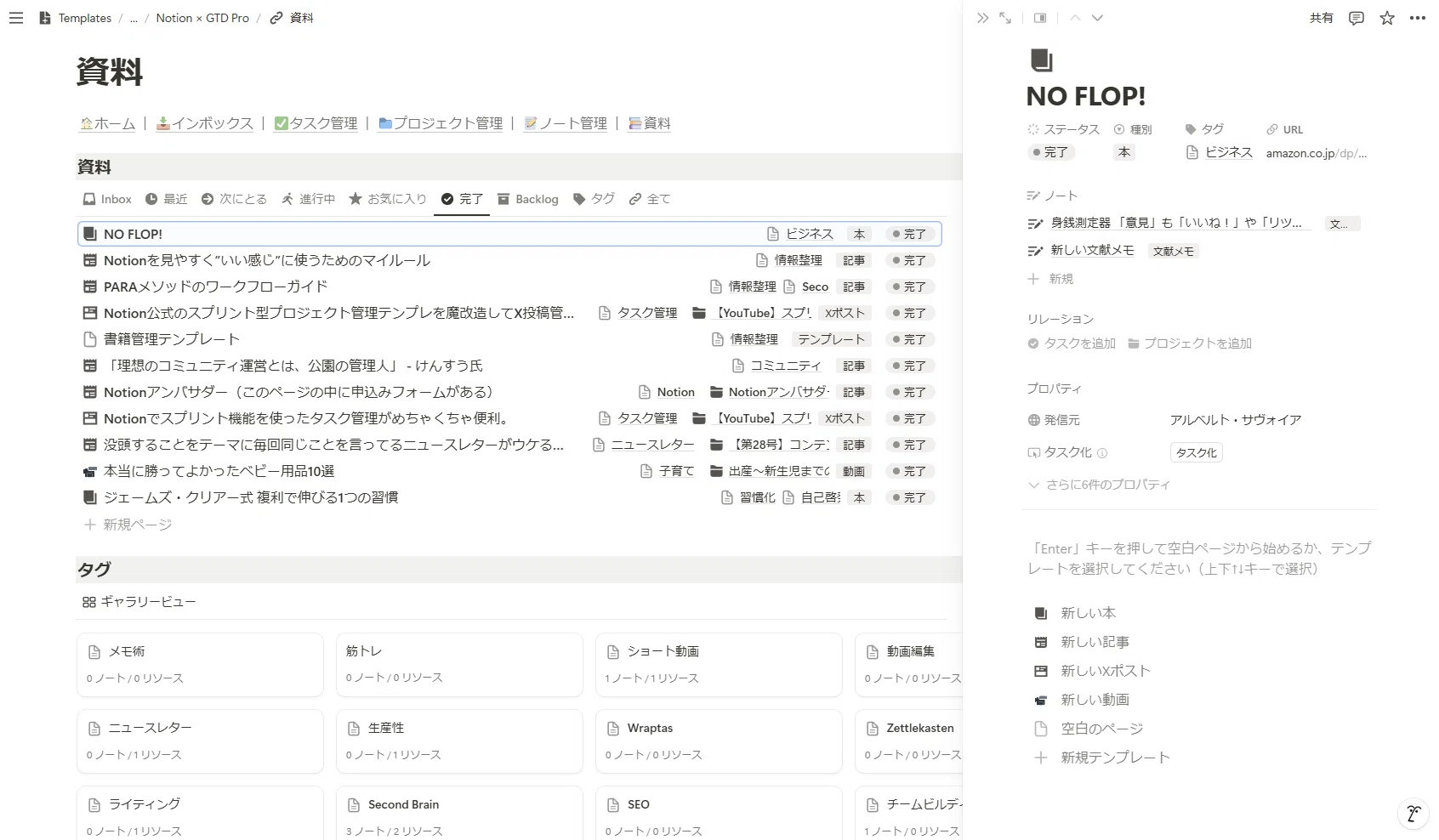Open the comments icon in peek panel
The width and height of the screenshot is (1439, 840).
1357,18
